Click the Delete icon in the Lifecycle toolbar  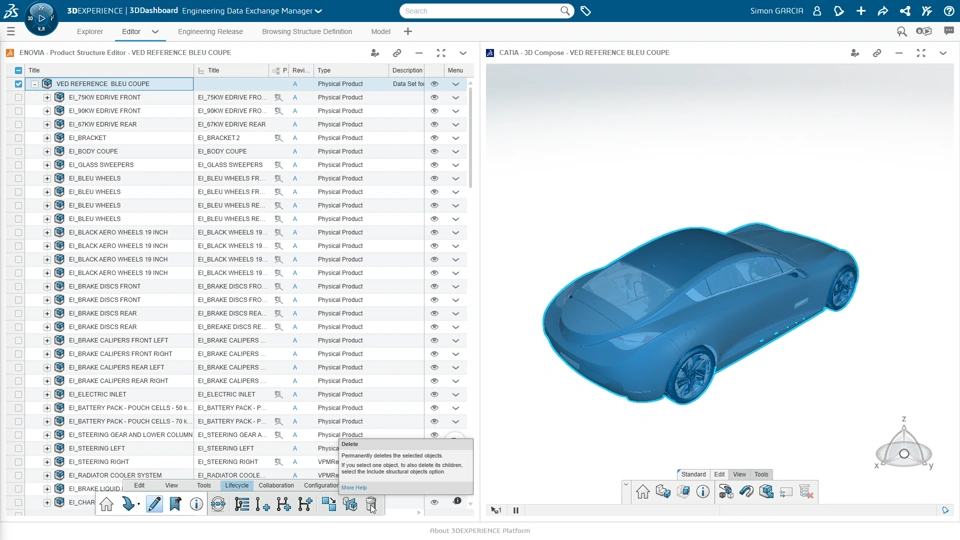(x=371, y=504)
